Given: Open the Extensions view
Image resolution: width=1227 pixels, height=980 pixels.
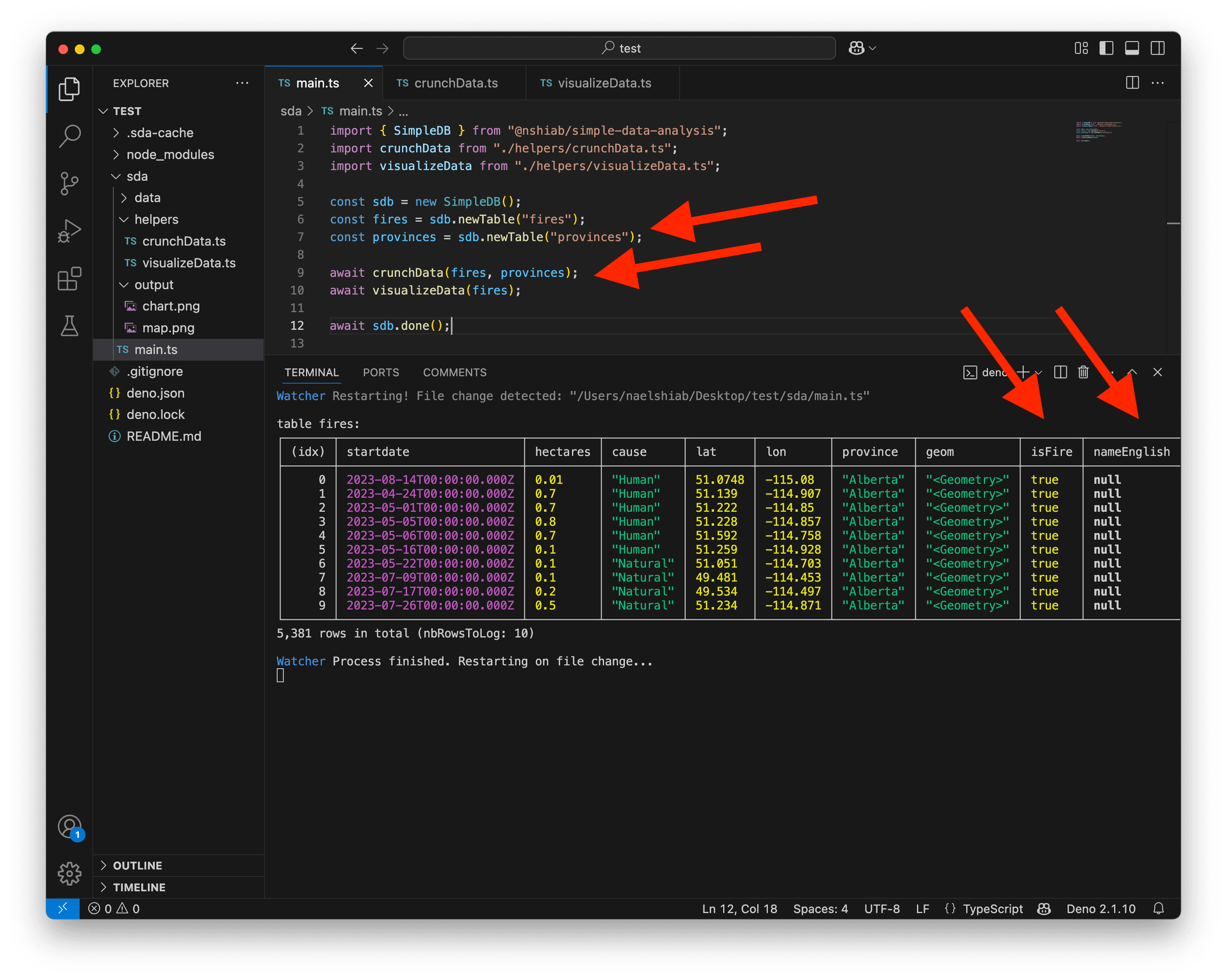Looking at the screenshot, I should coord(69,279).
